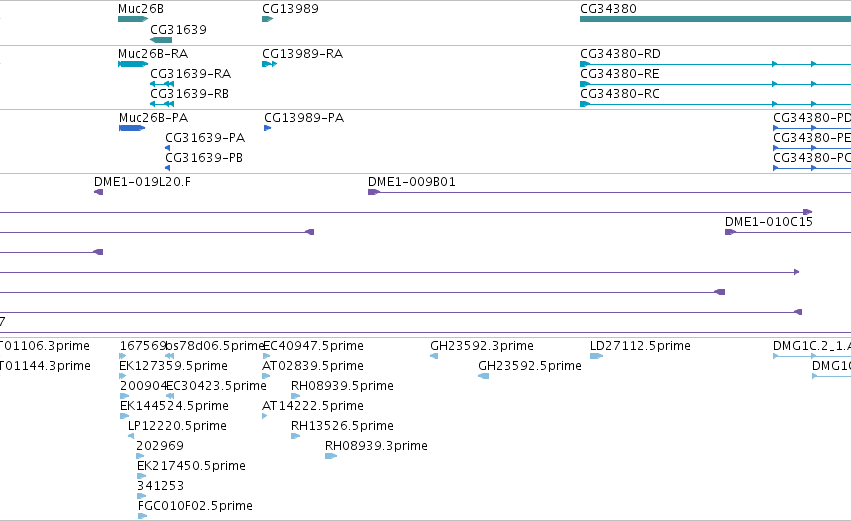
Task: Click the DME1-010C15 purple arrow glyph
Action: pos(731,232)
